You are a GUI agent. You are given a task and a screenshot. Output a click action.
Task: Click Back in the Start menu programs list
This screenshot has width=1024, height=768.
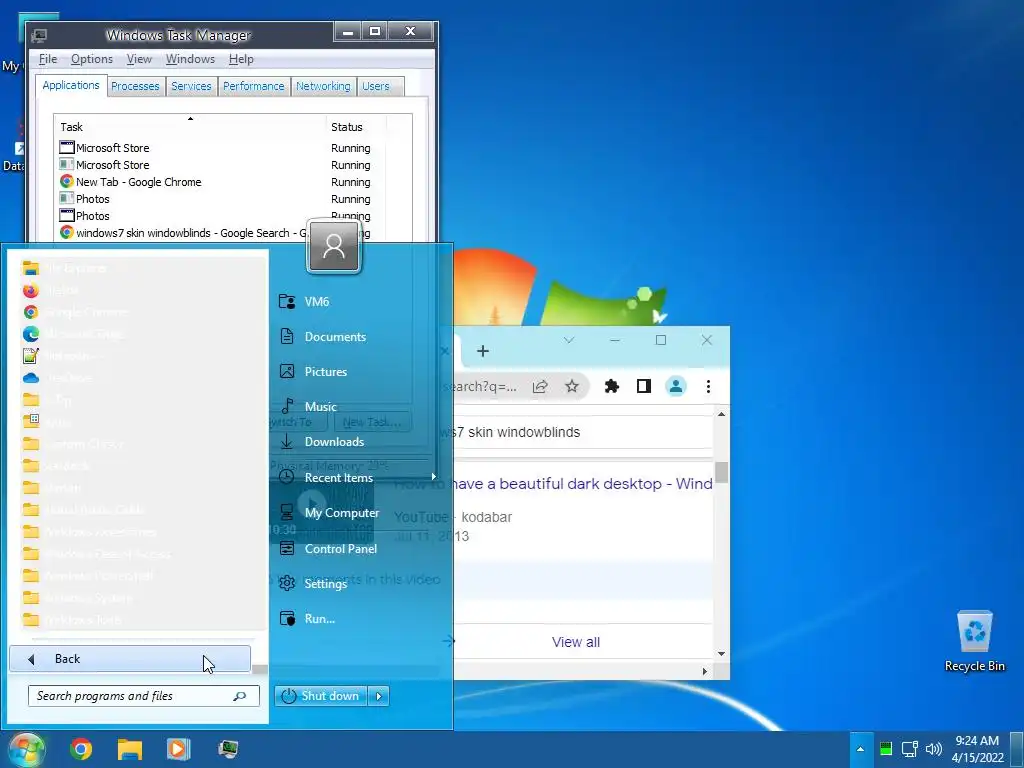[130, 659]
